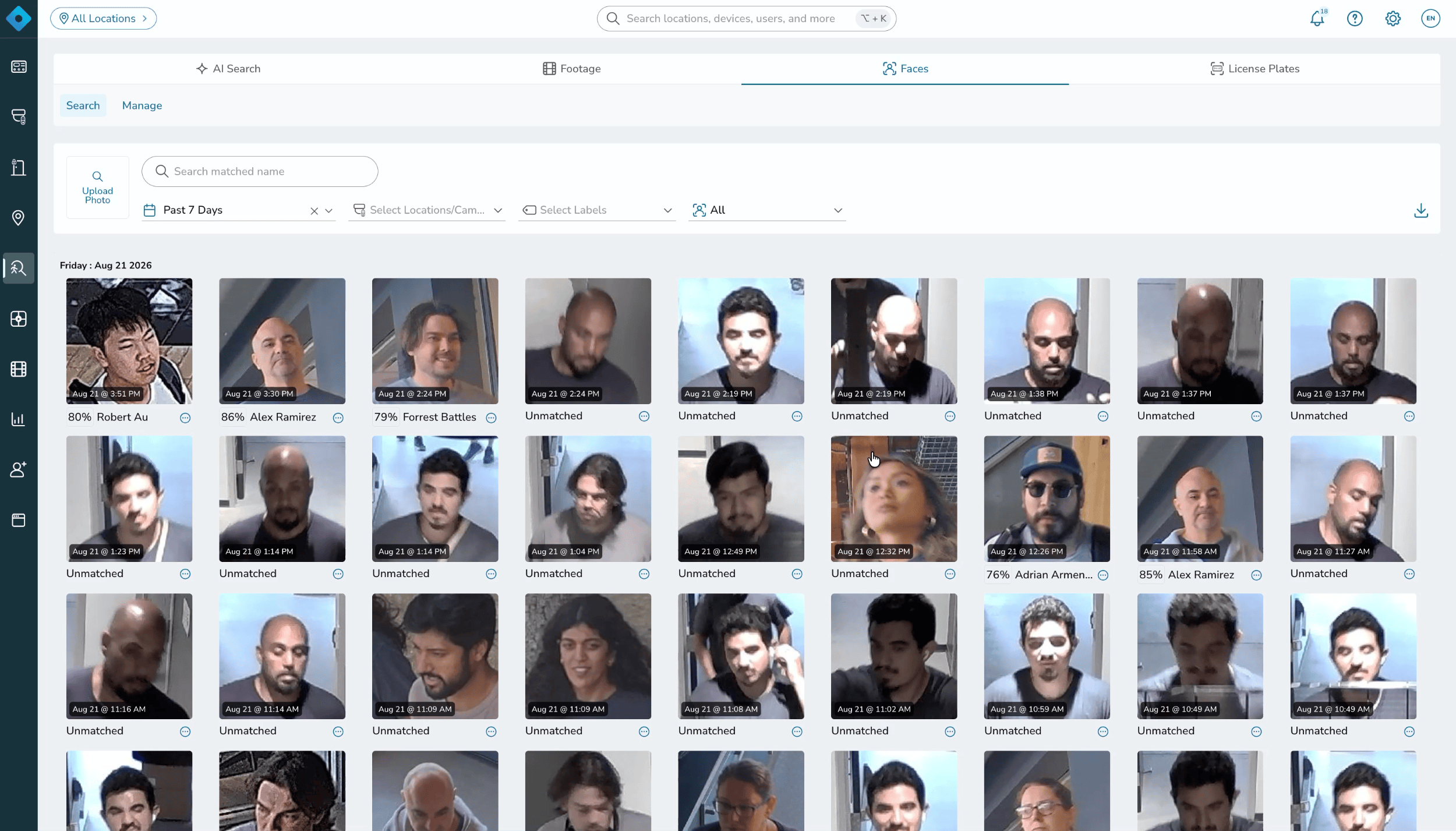The width and height of the screenshot is (1456, 831).
Task: Open the face thumbnail from 3:30 PM
Action: (x=282, y=341)
